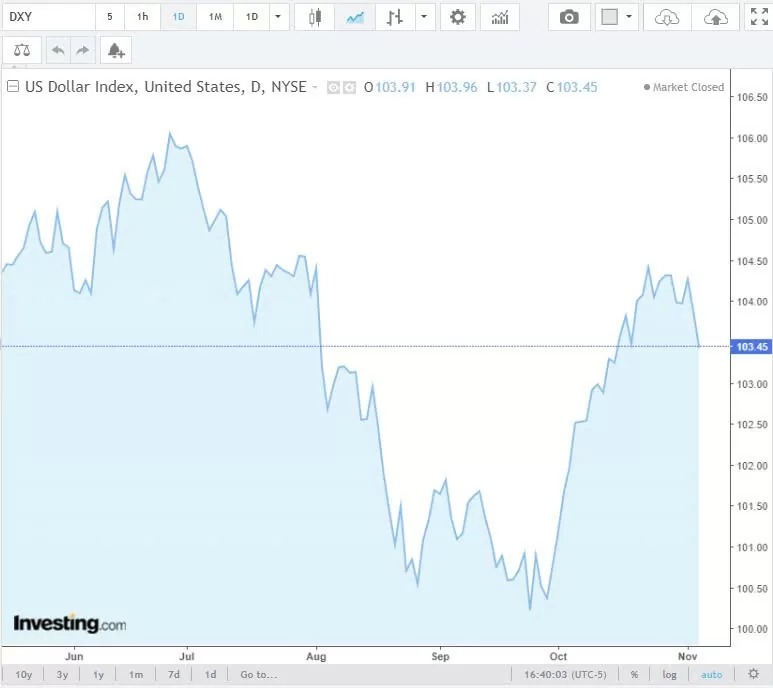The width and height of the screenshot is (773, 688).
Task: Expand the time interval dropdown arrow
Action: [277, 17]
